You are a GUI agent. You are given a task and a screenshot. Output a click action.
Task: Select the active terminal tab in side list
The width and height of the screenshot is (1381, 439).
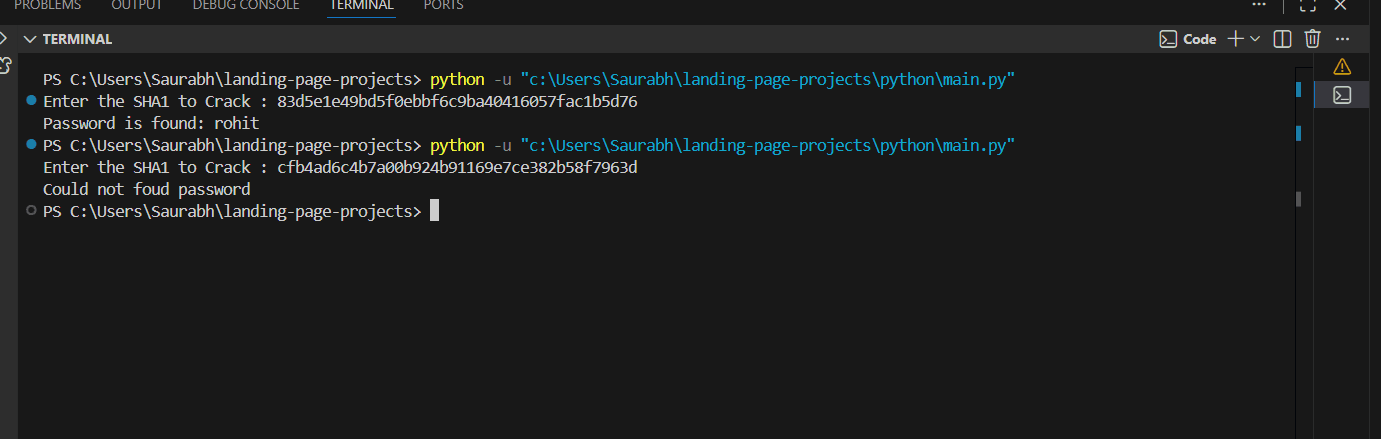click(1342, 95)
